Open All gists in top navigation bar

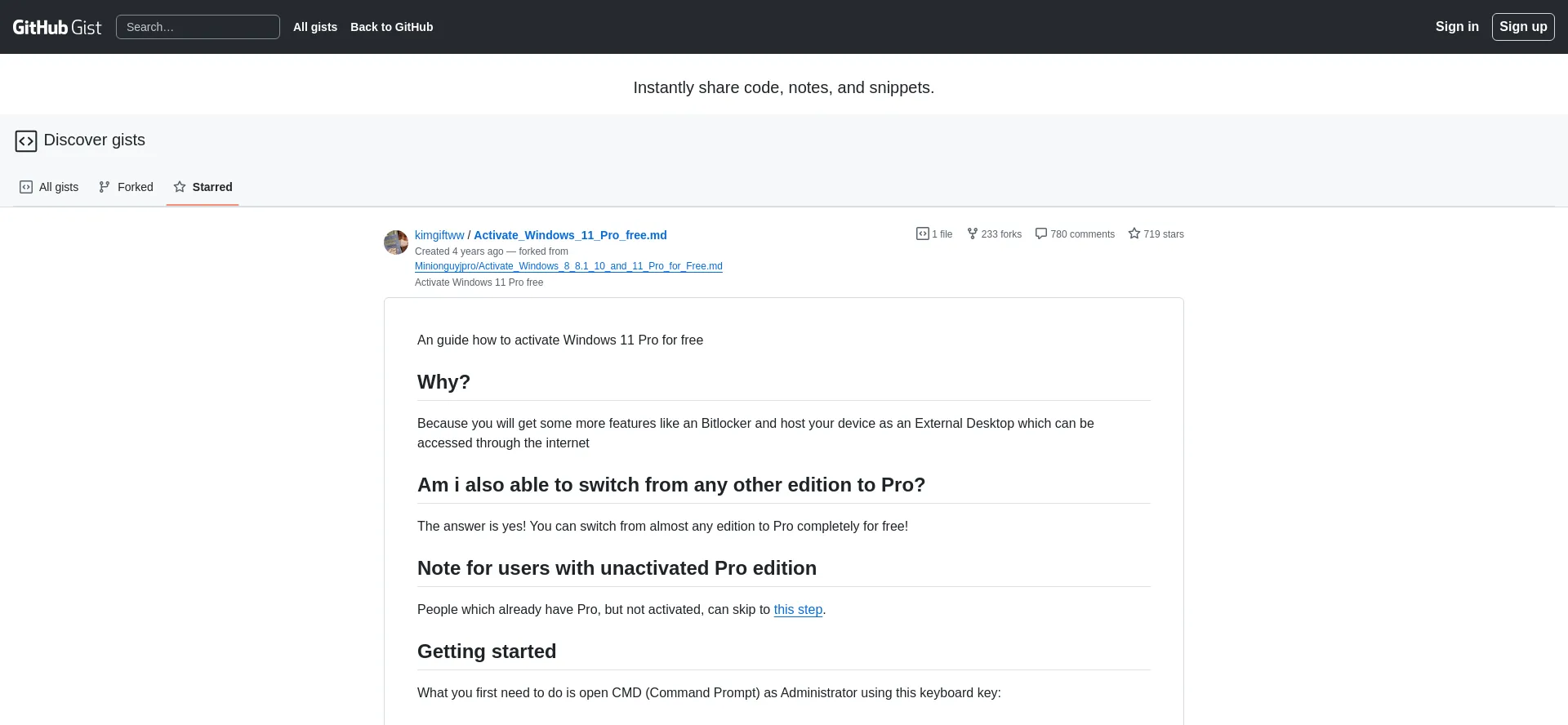point(315,27)
